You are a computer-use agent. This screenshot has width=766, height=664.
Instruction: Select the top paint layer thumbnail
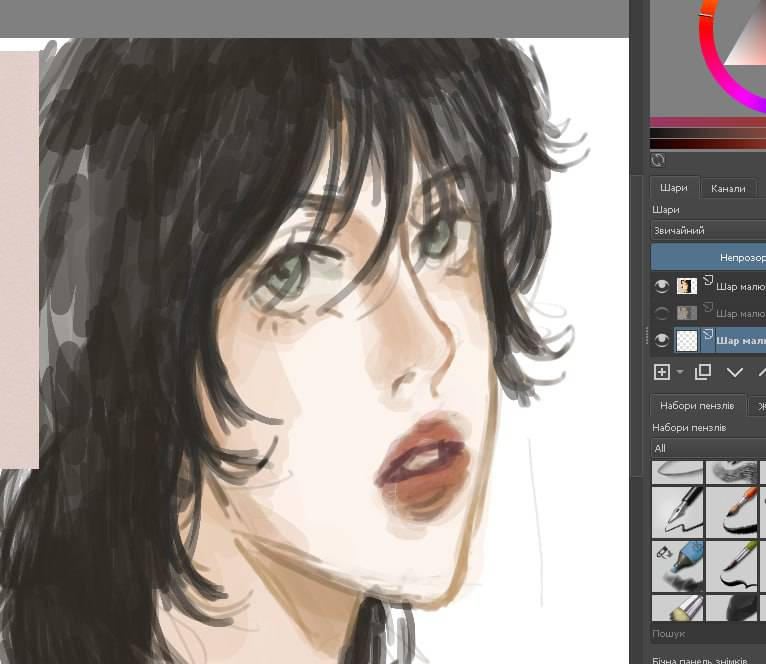686,286
